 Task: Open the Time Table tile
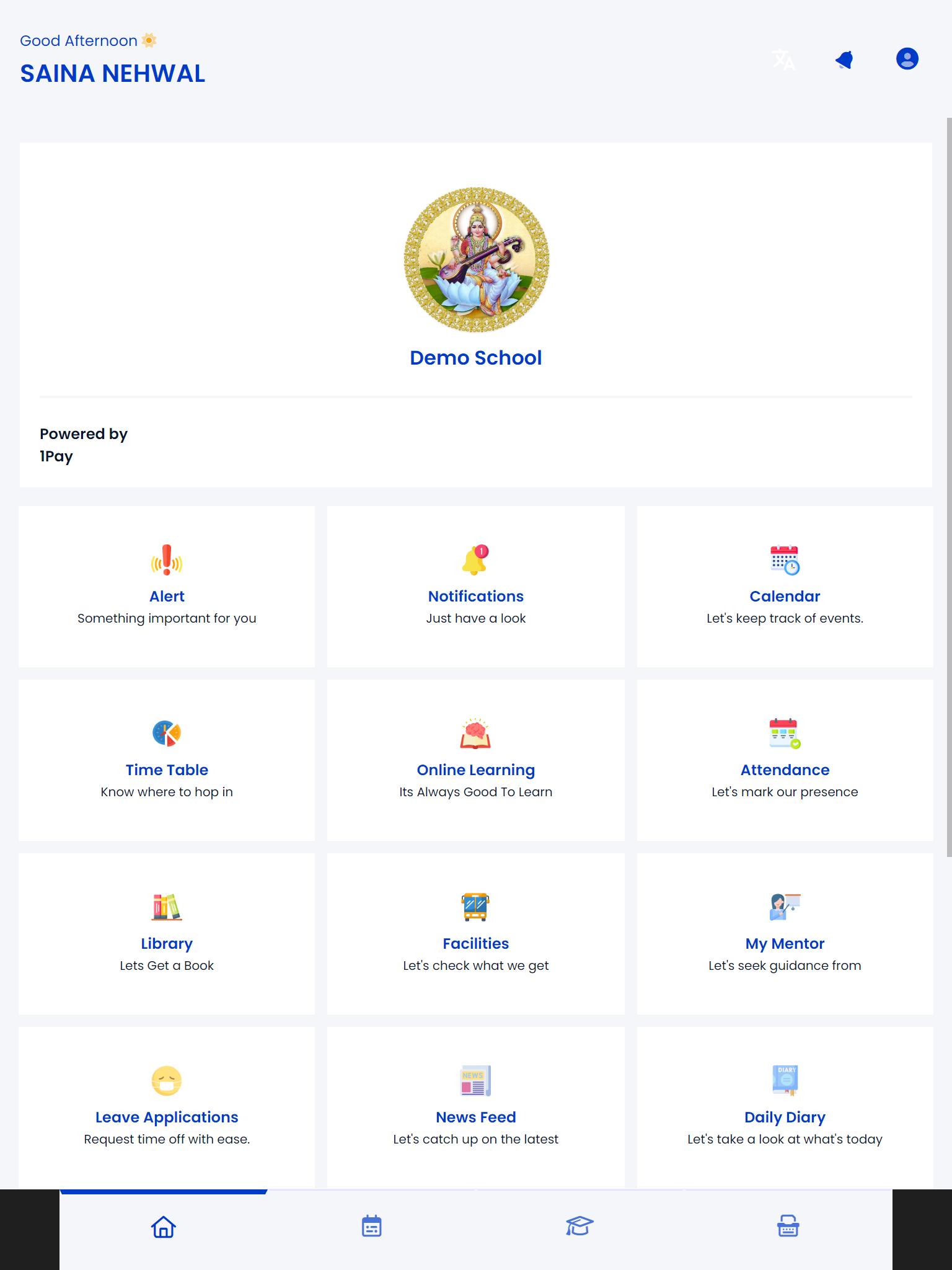click(x=167, y=760)
